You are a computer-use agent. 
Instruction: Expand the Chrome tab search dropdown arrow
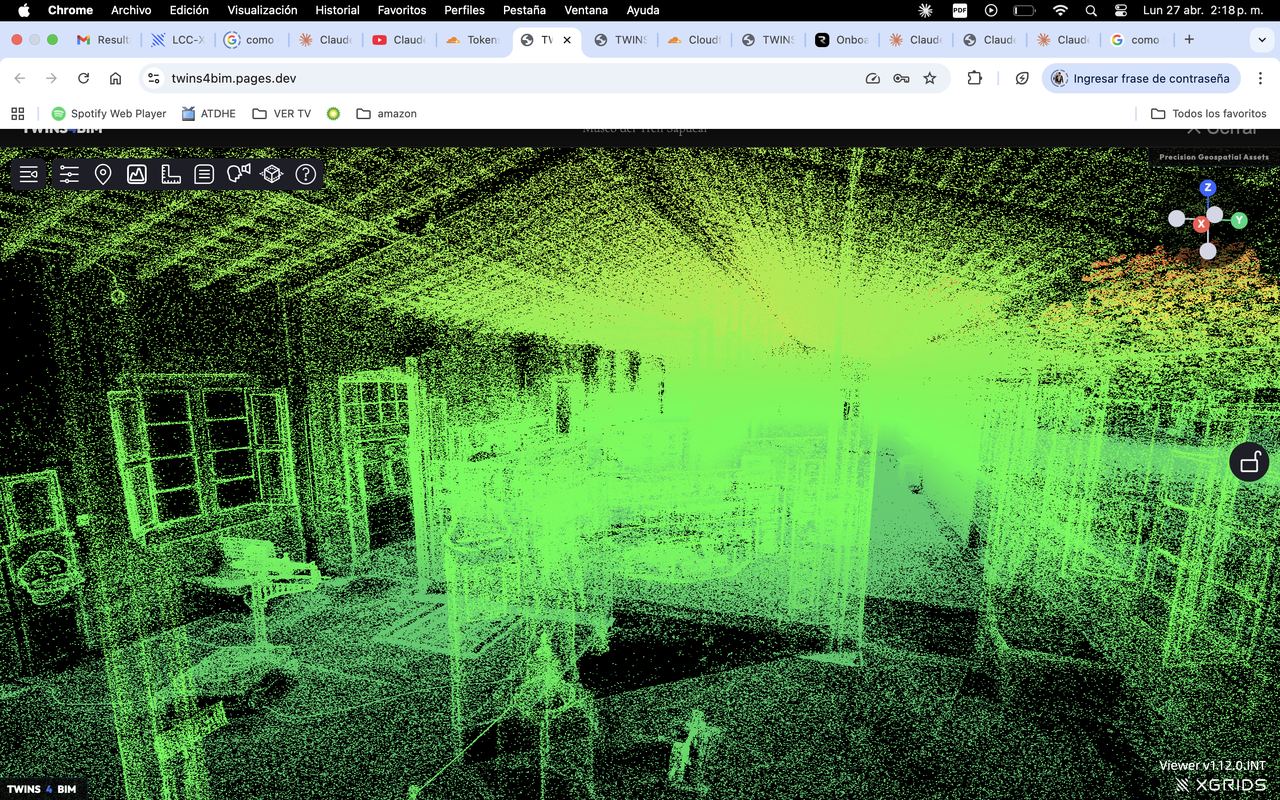[1261, 40]
